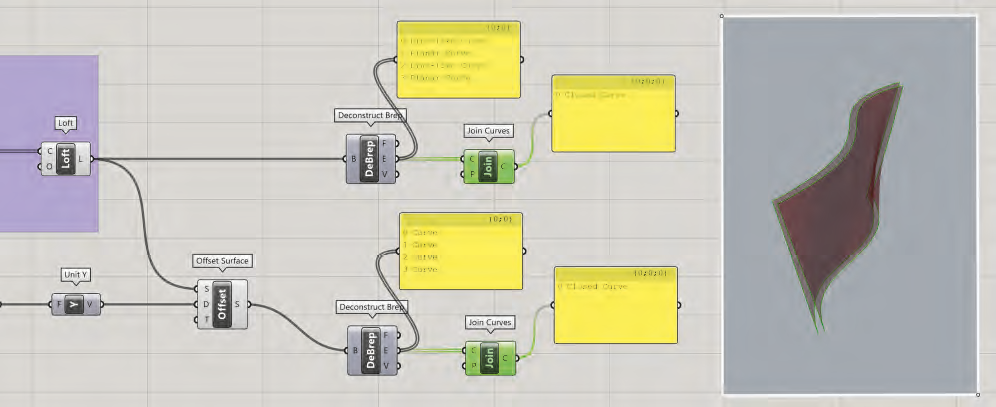Viewport: 996px width, 407px height.
Task: Click the viewport's bottom-right resize handle
Action: 977,394
